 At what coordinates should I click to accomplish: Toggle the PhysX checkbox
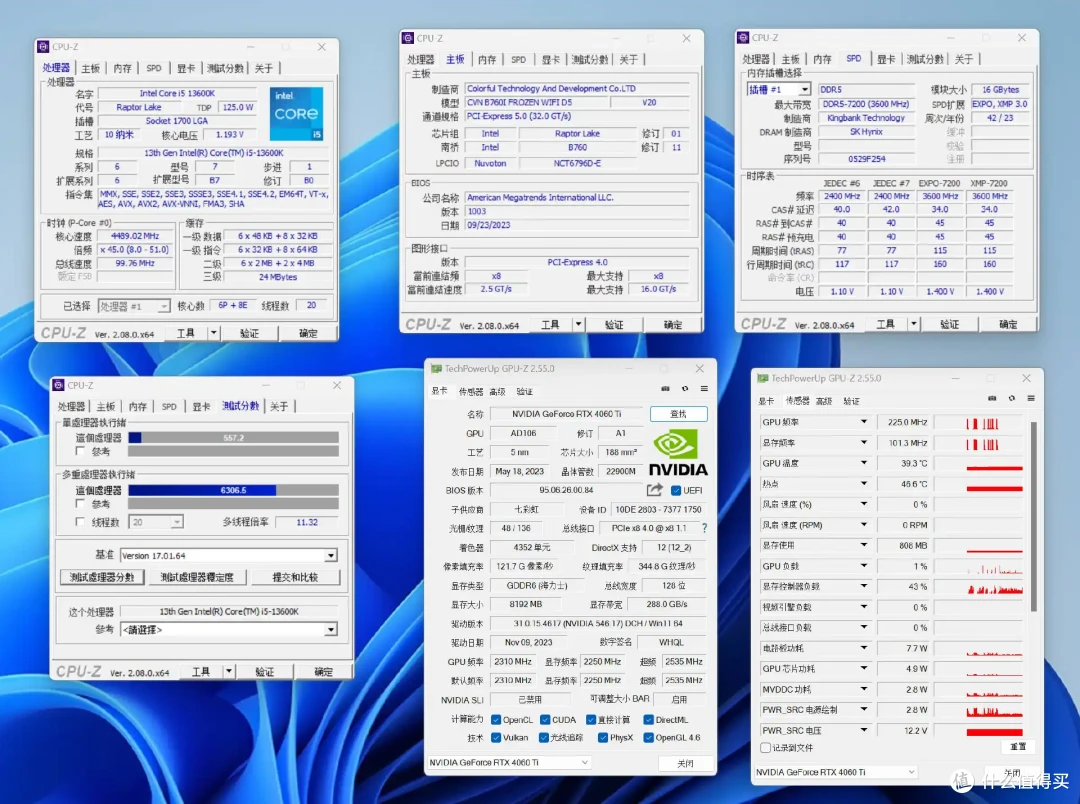(x=603, y=738)
